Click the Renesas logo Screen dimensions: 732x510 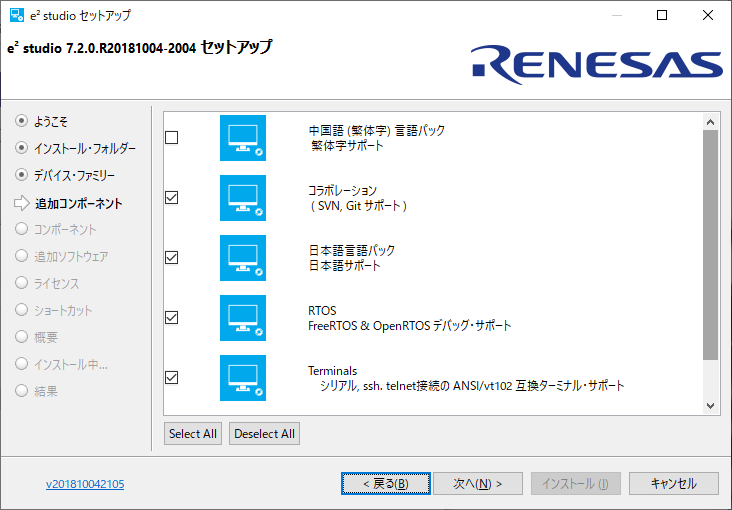coord(597,64)
